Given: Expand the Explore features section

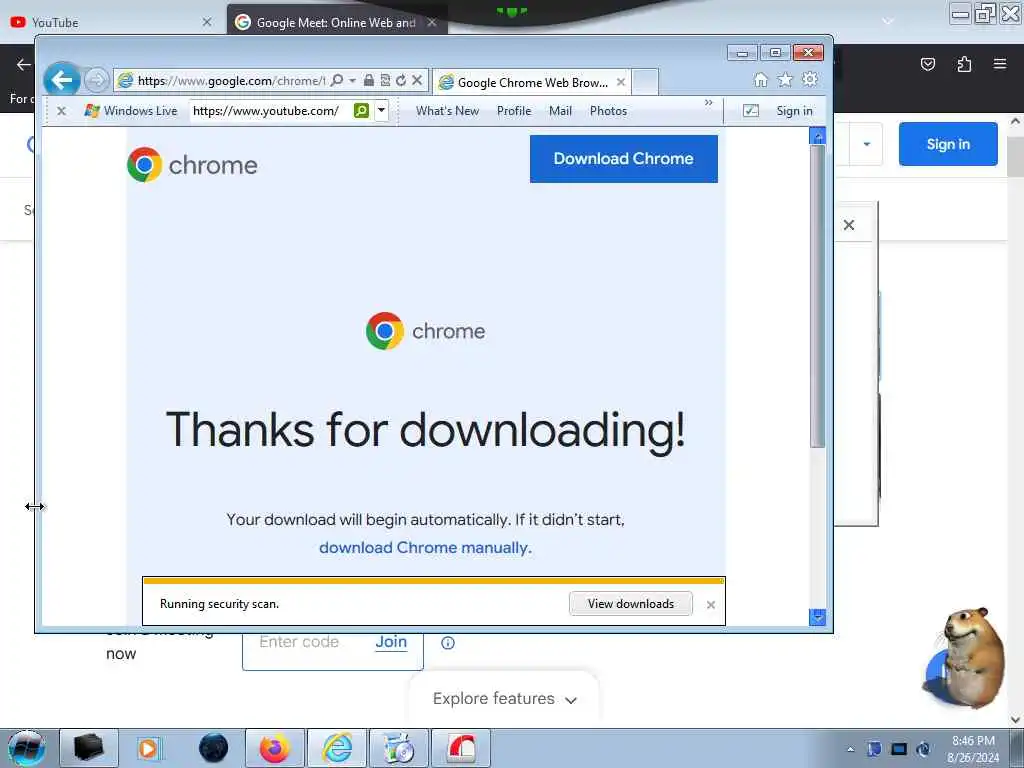Looking at the screenshot, I should point(505,699).
